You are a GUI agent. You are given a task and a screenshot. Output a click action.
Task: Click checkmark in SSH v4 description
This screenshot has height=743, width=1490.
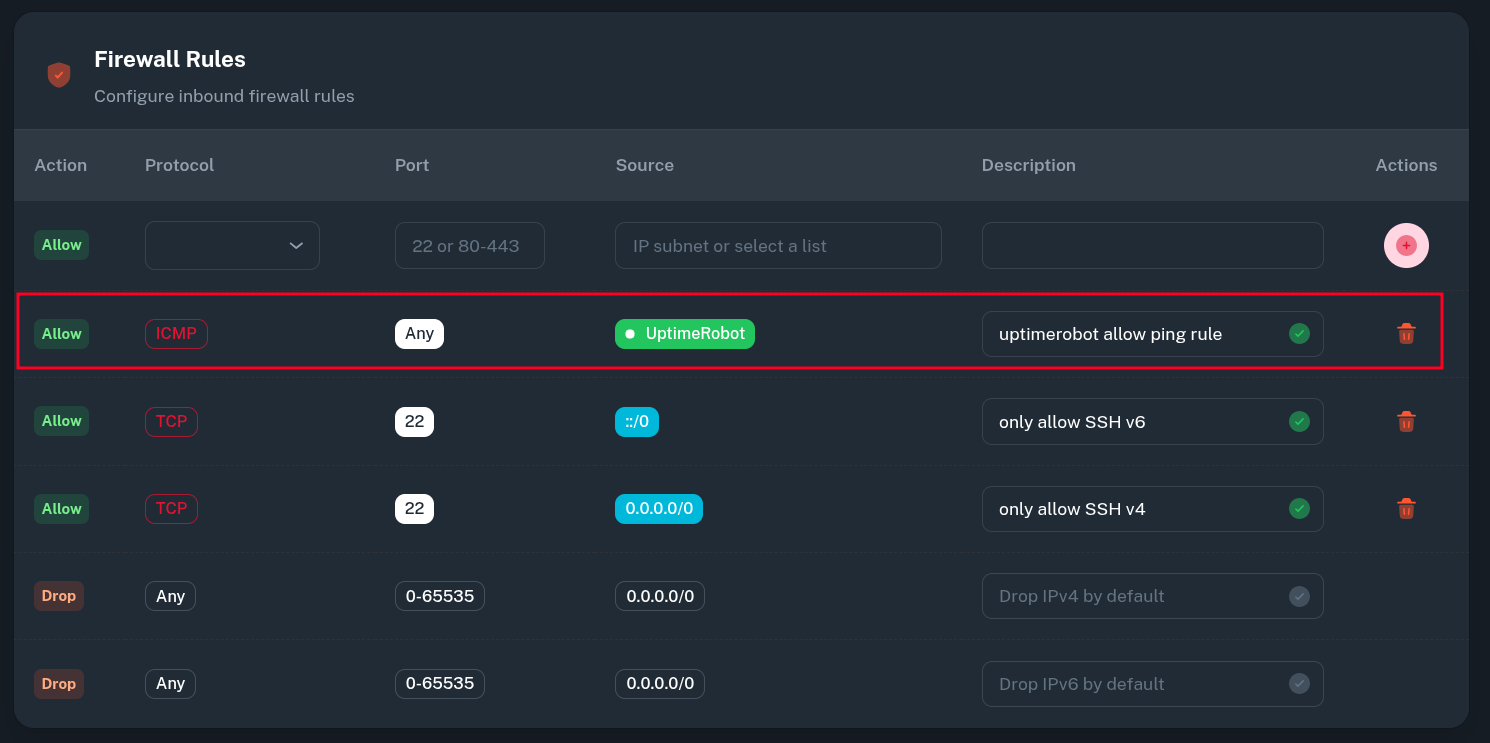tap(1299, 509)
